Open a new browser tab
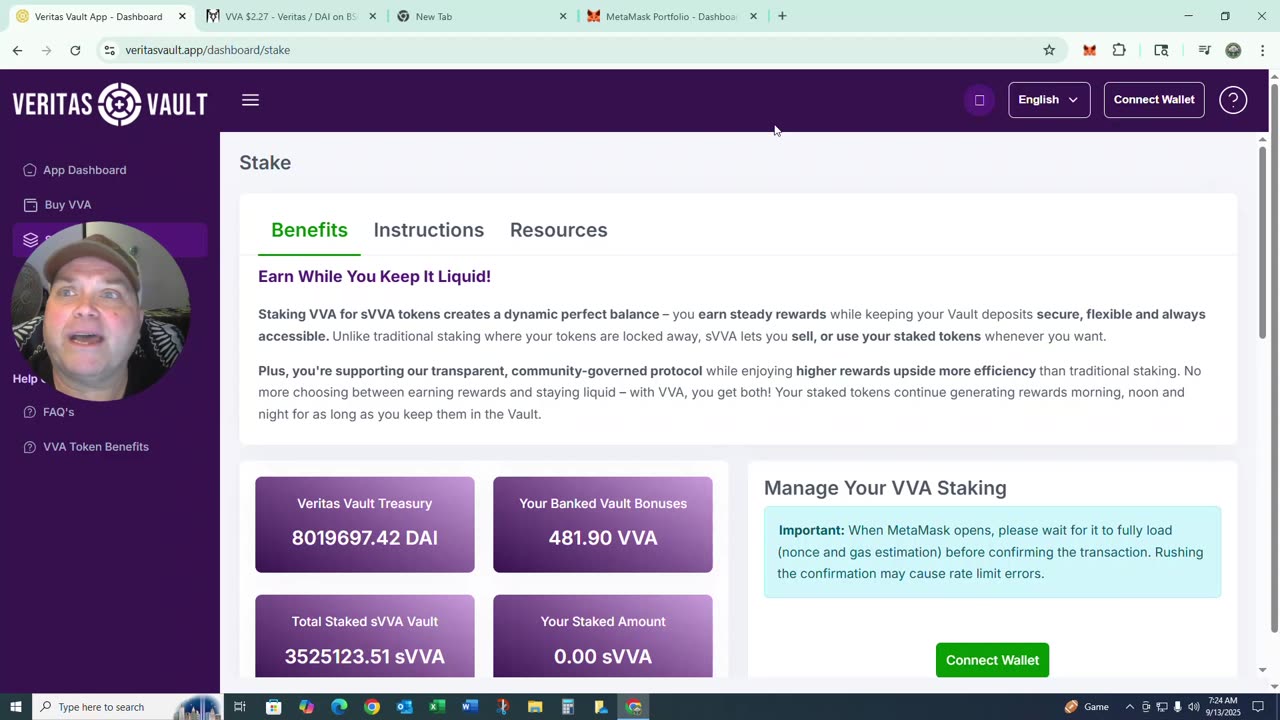Viewport: 1280px width, 720px height. pyautogui.click(x=782, y=16)
